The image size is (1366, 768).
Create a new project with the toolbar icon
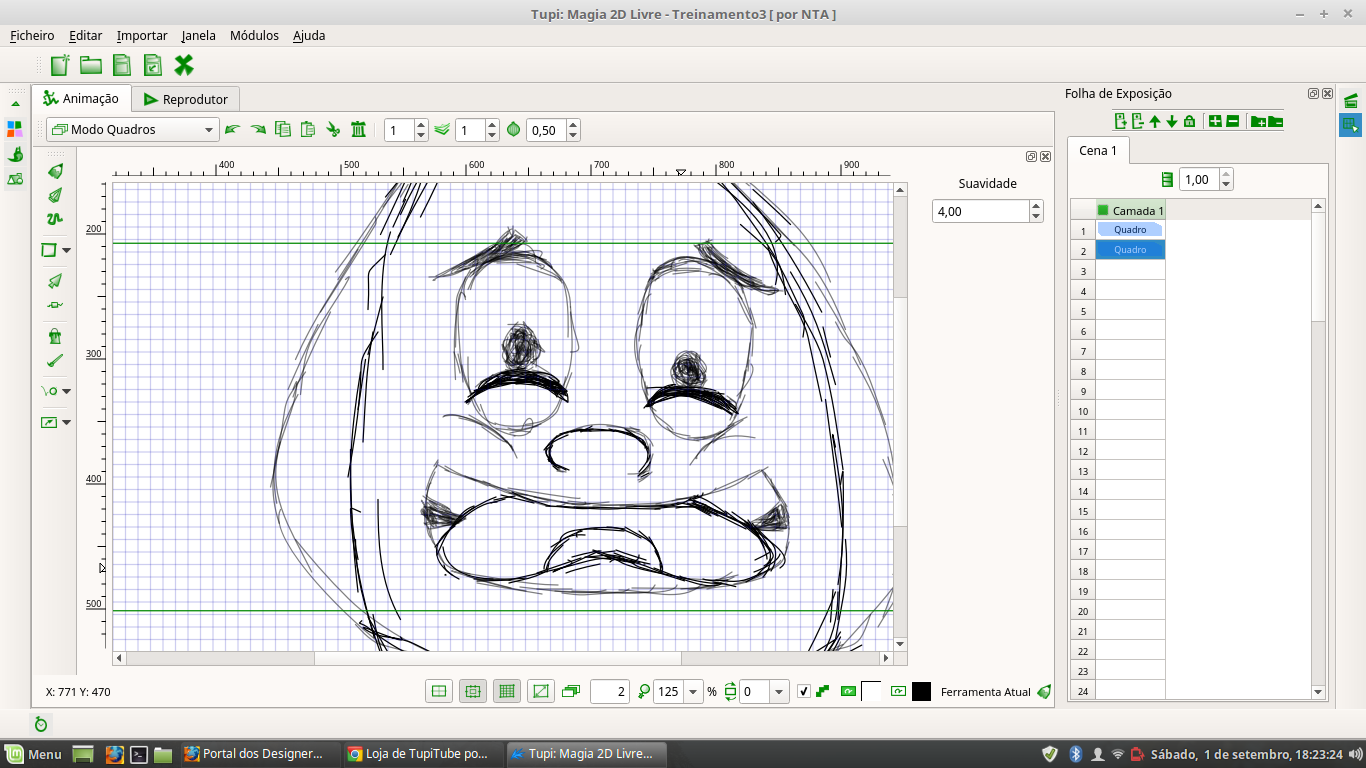click(x=60, y=65)
